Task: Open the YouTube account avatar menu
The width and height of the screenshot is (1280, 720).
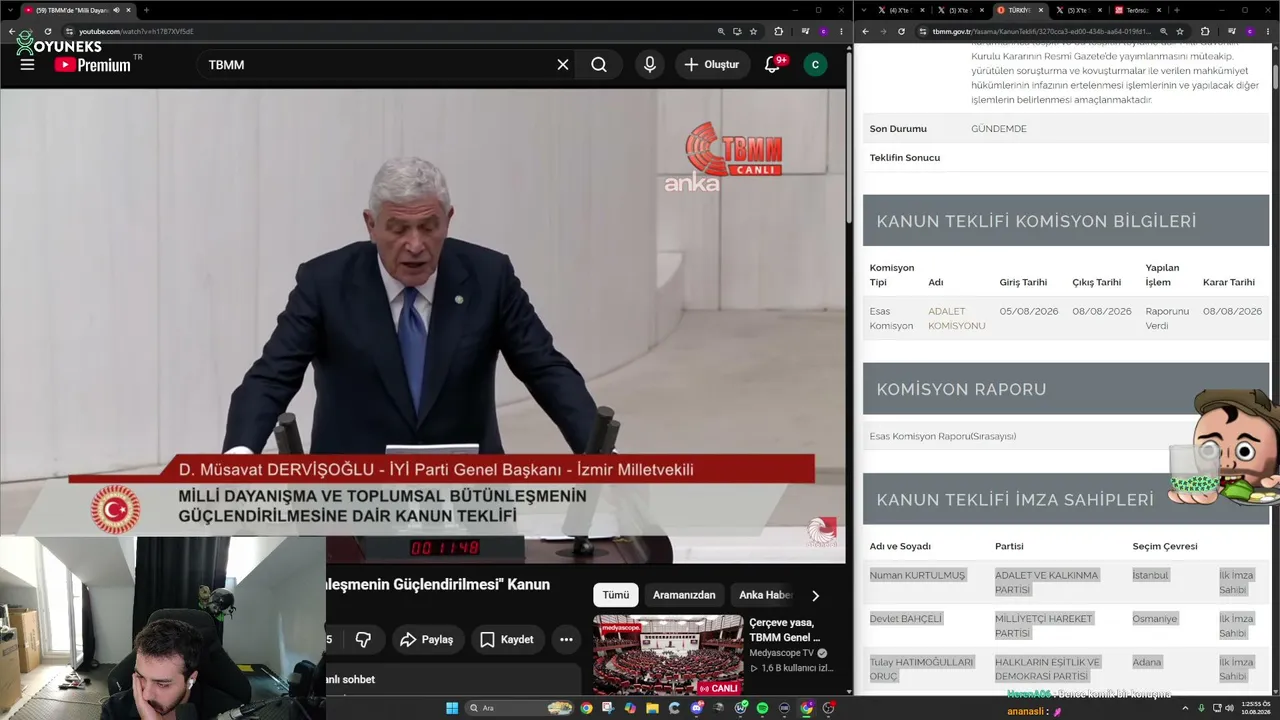Action: pos(815,64)
